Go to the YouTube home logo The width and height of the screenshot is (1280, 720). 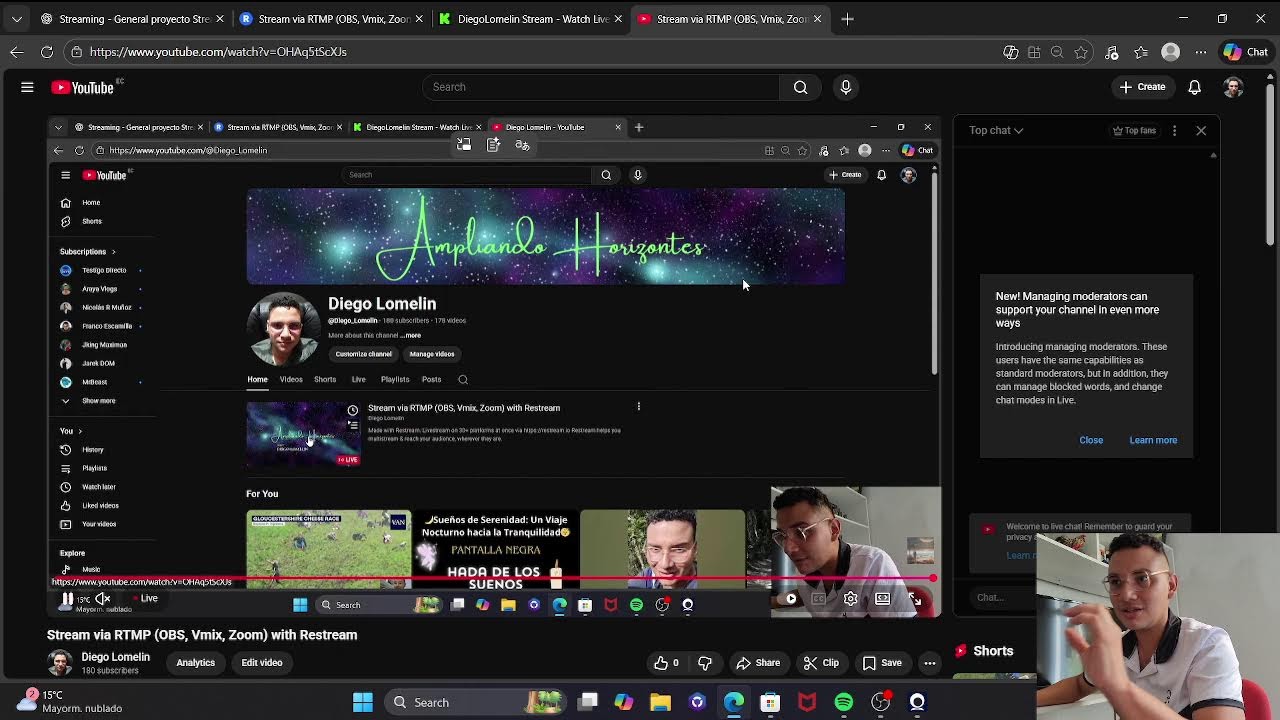[83, 87]
